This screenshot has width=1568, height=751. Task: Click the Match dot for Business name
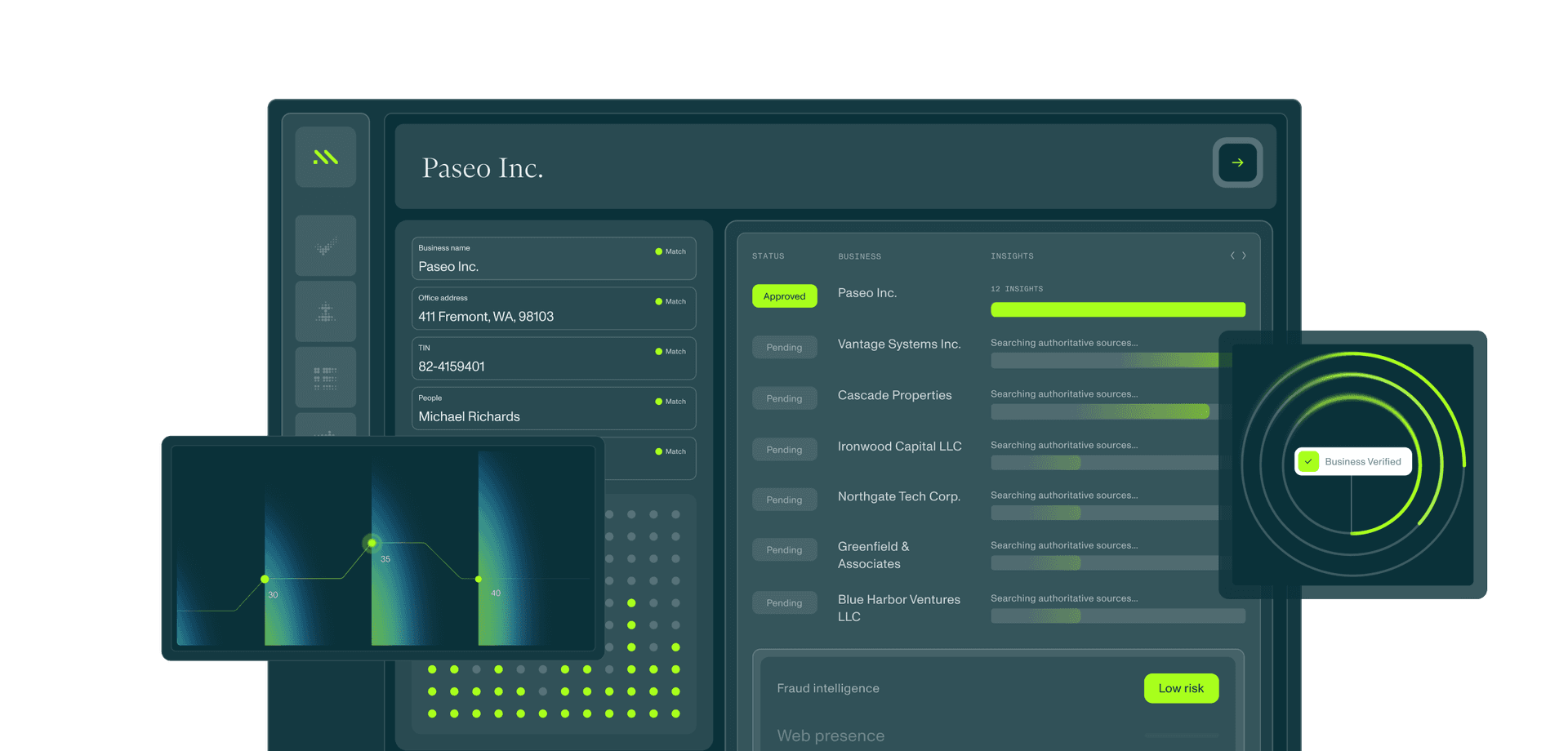coord(659,251)
